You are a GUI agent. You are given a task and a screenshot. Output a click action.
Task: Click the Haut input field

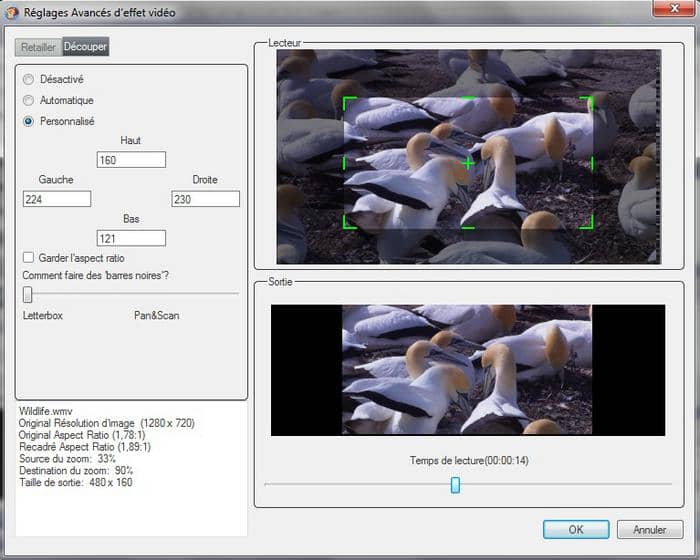[131, 160]
